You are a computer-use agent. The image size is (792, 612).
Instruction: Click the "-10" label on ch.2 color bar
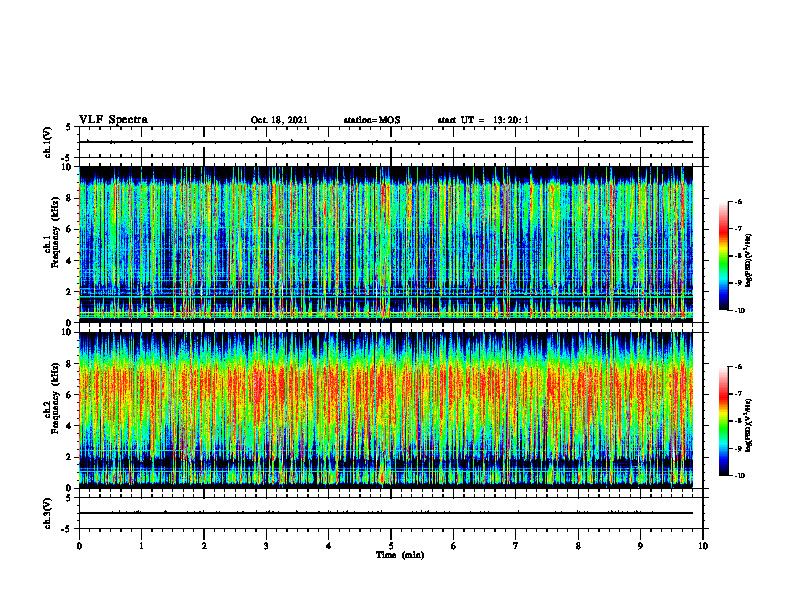[739, 476]
